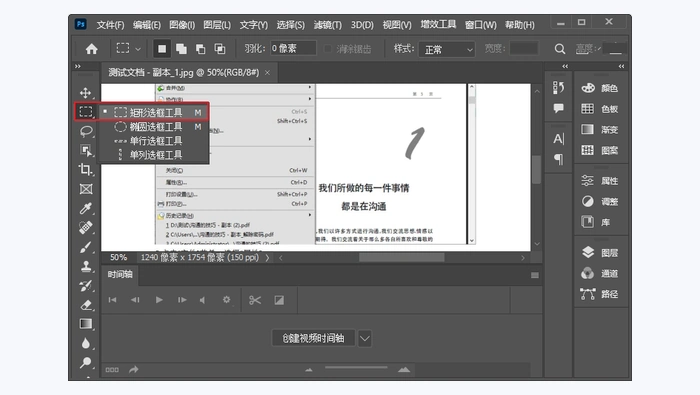
Task: Collapse the right panel double arrows
Action: (621, 66)
